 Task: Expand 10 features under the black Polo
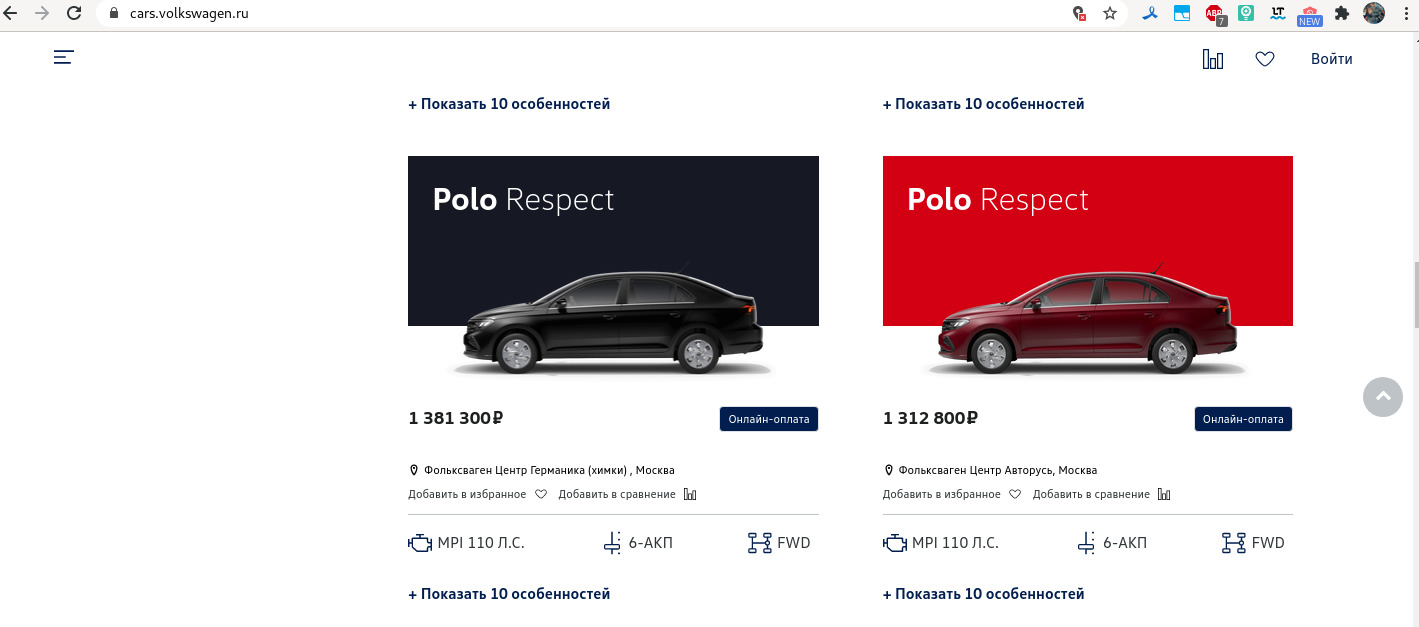coord(509,594)
